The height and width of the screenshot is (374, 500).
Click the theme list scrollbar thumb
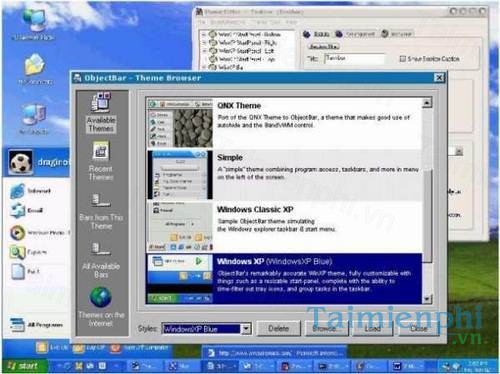coord(427,215)
